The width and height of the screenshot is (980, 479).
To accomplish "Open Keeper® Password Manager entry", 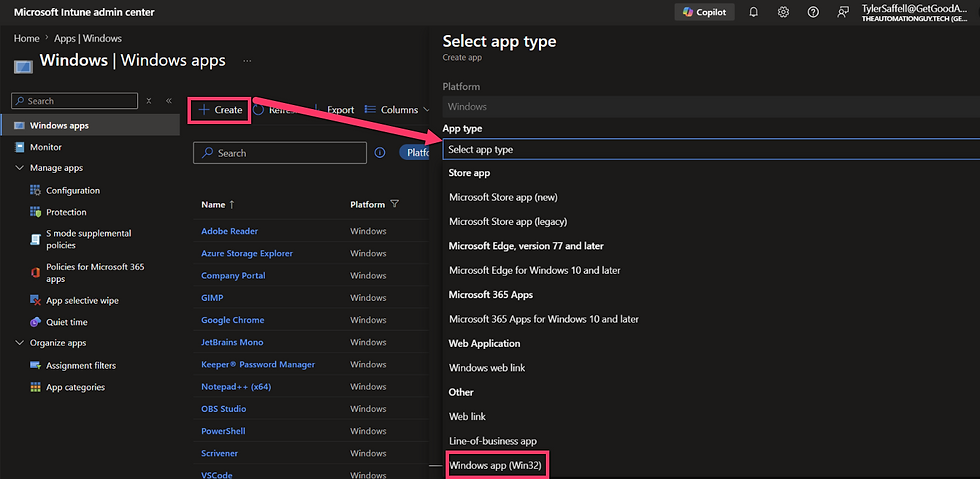I will point(258,365).
